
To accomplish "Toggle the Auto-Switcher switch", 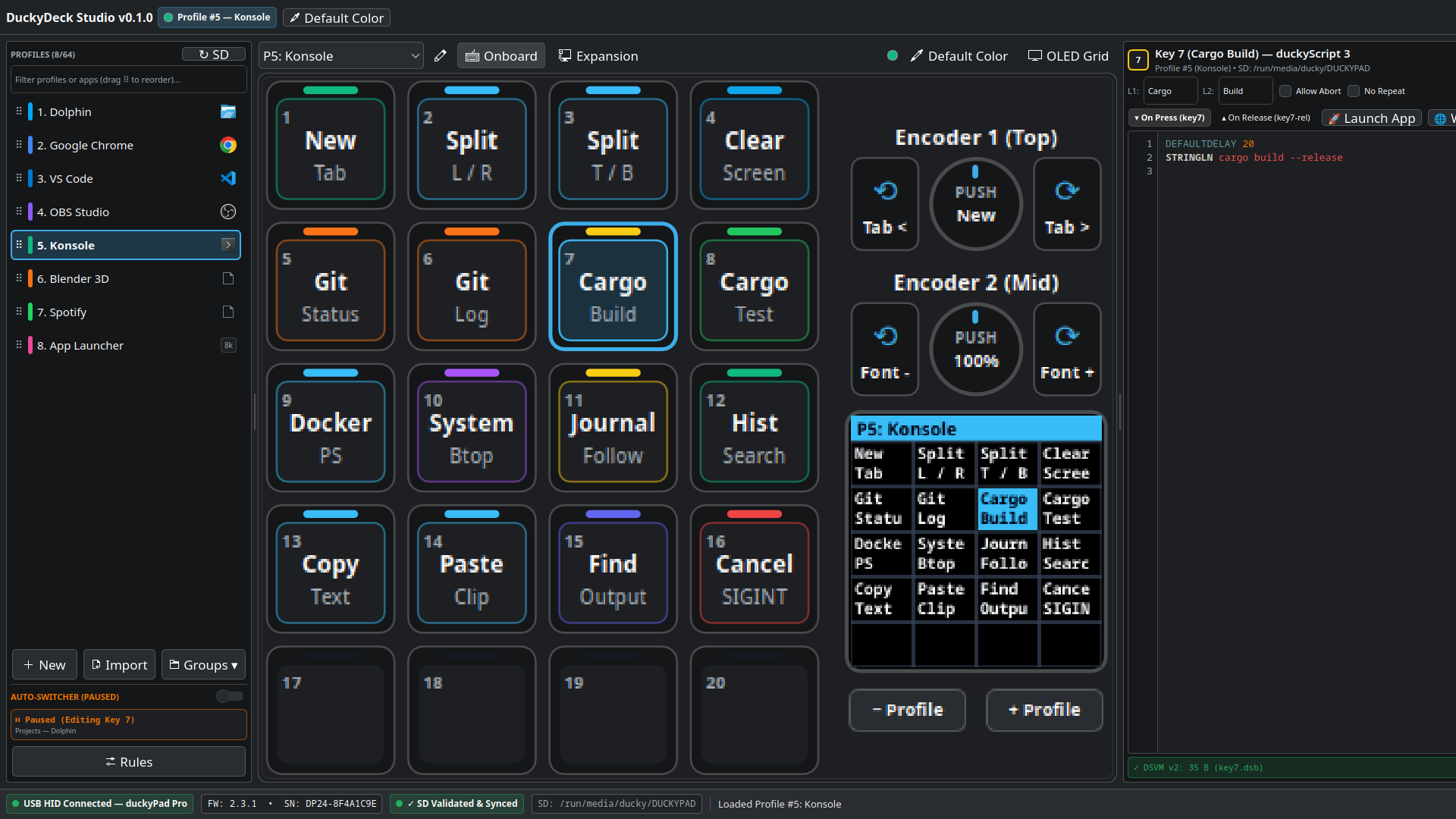I will 229,696.
